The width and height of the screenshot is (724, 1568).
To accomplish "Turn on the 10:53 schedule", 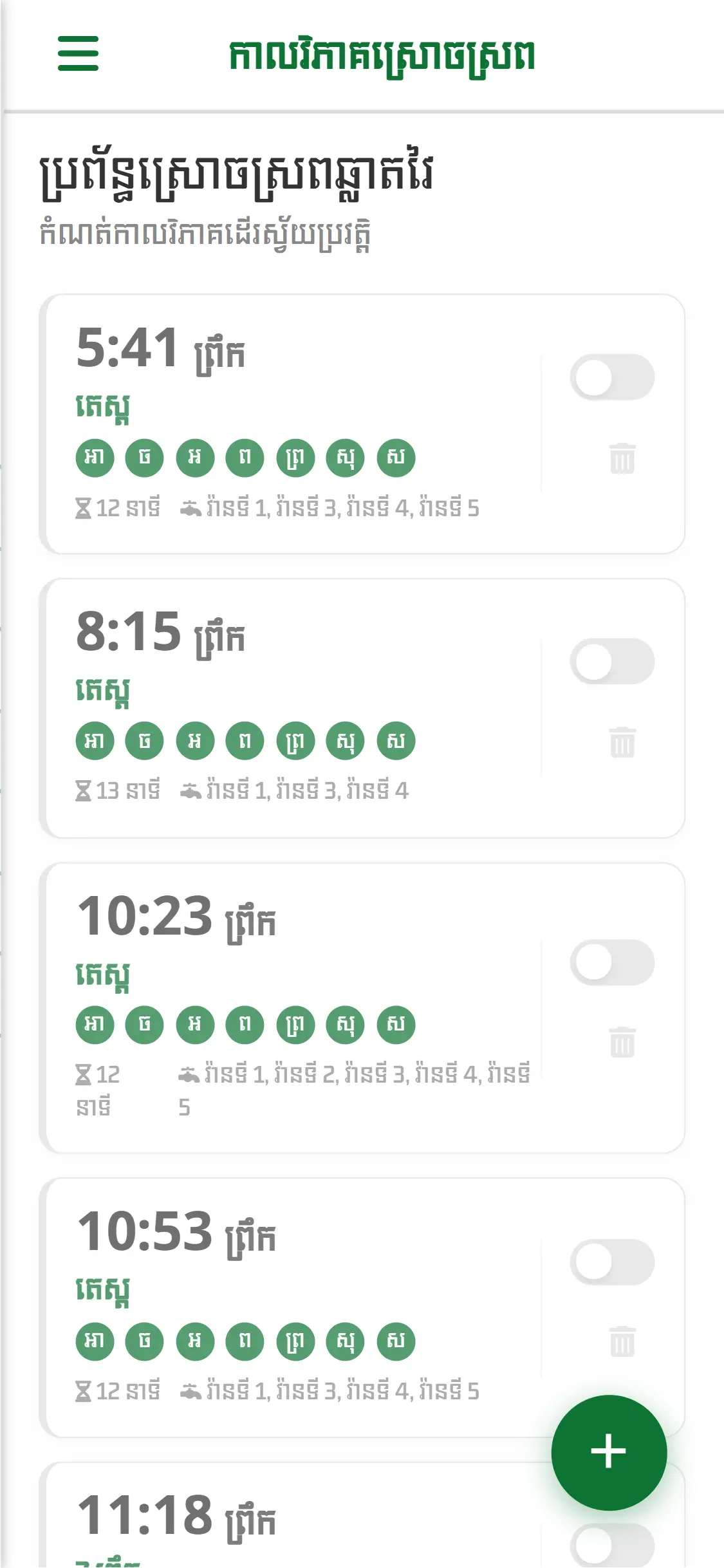I will pos(611,1262).
